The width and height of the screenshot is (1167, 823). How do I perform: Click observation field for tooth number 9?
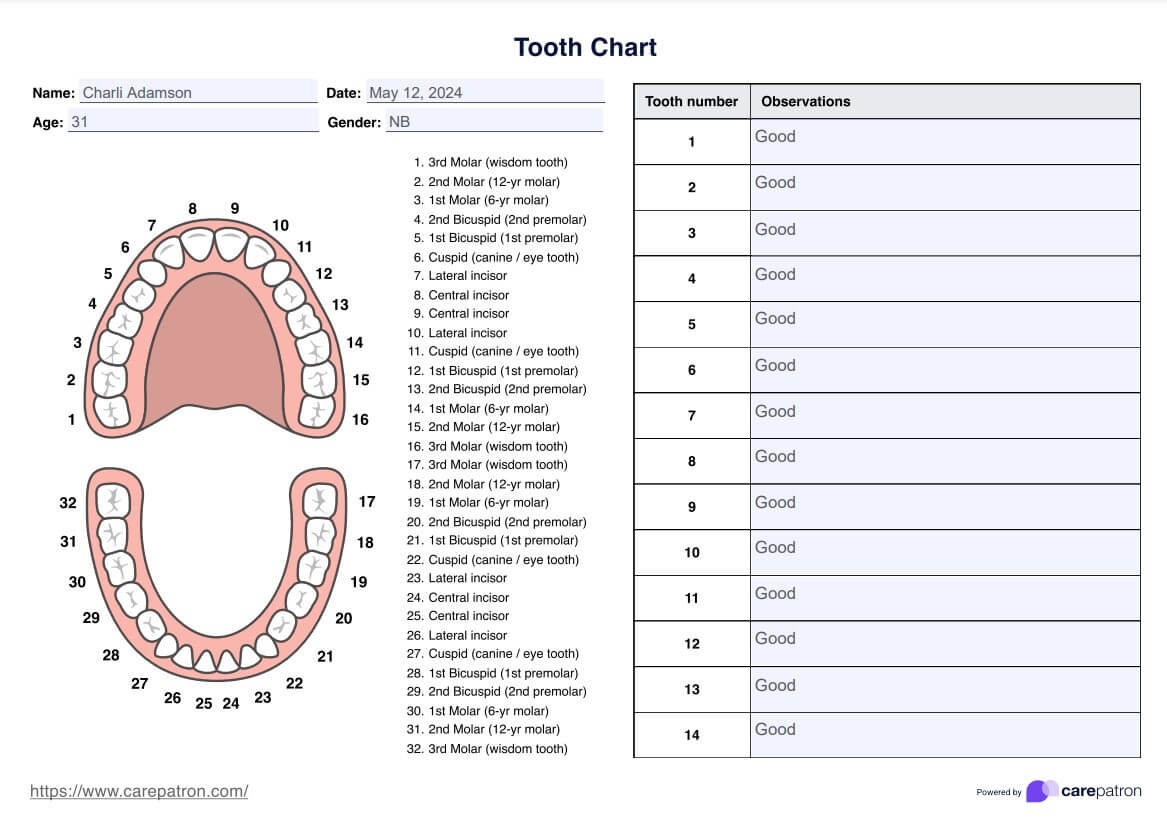[x=945, y=507]
